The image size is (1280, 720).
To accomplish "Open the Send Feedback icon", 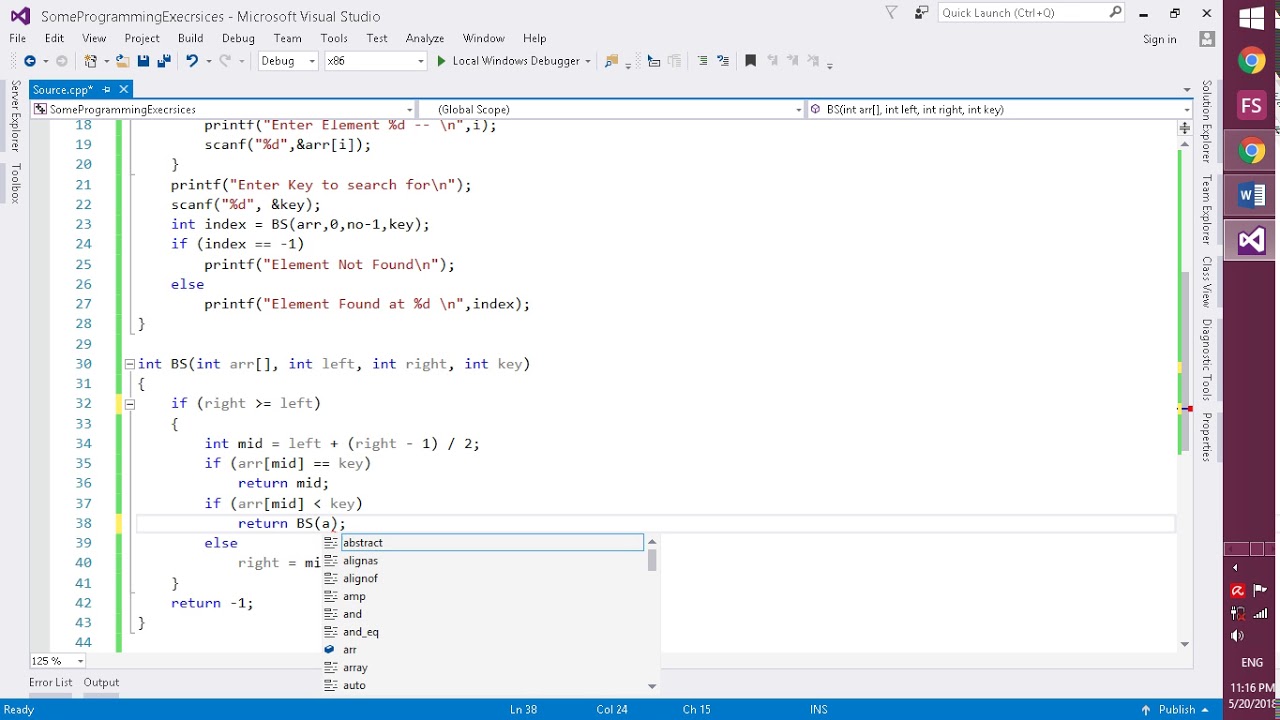I will 920,13.
